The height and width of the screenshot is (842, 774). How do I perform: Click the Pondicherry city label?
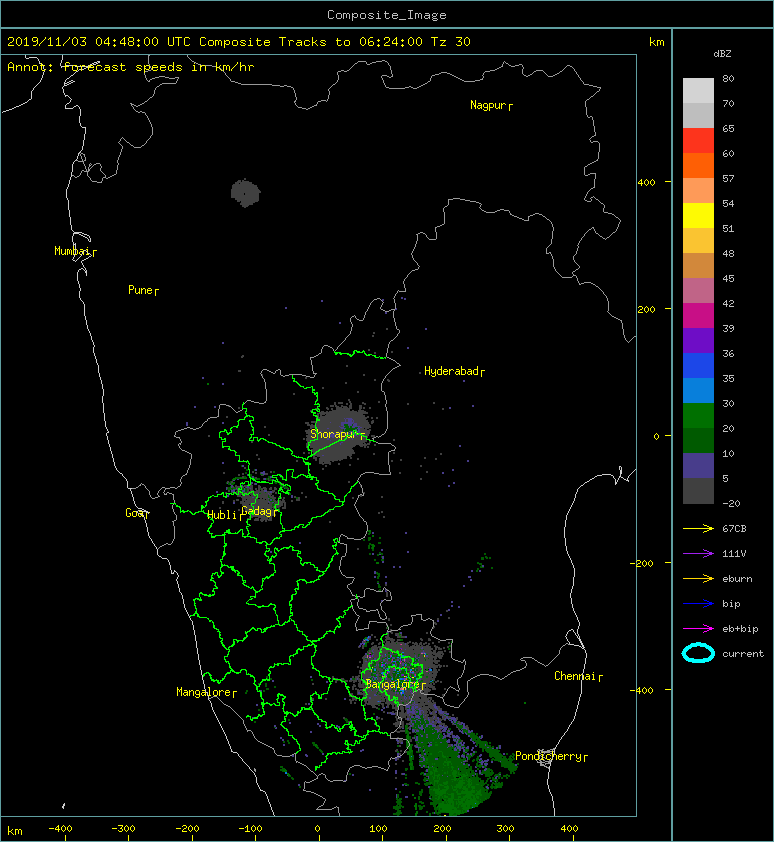548,756
